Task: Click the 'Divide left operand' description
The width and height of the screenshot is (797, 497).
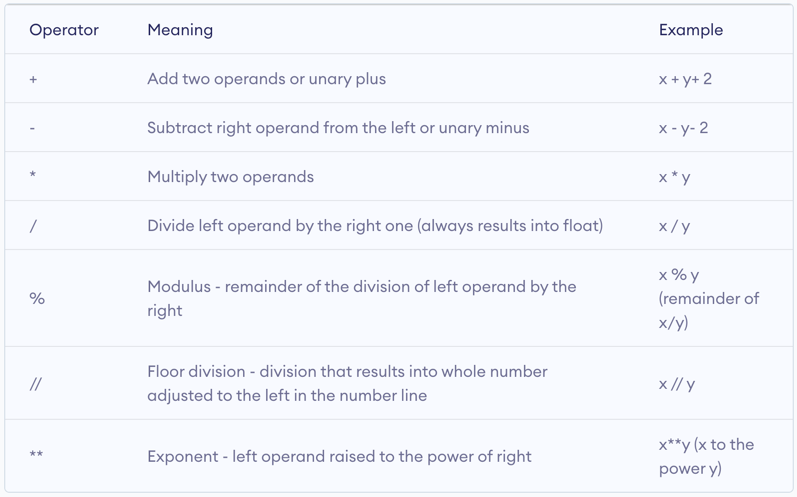Action: [x=375, y=226]
